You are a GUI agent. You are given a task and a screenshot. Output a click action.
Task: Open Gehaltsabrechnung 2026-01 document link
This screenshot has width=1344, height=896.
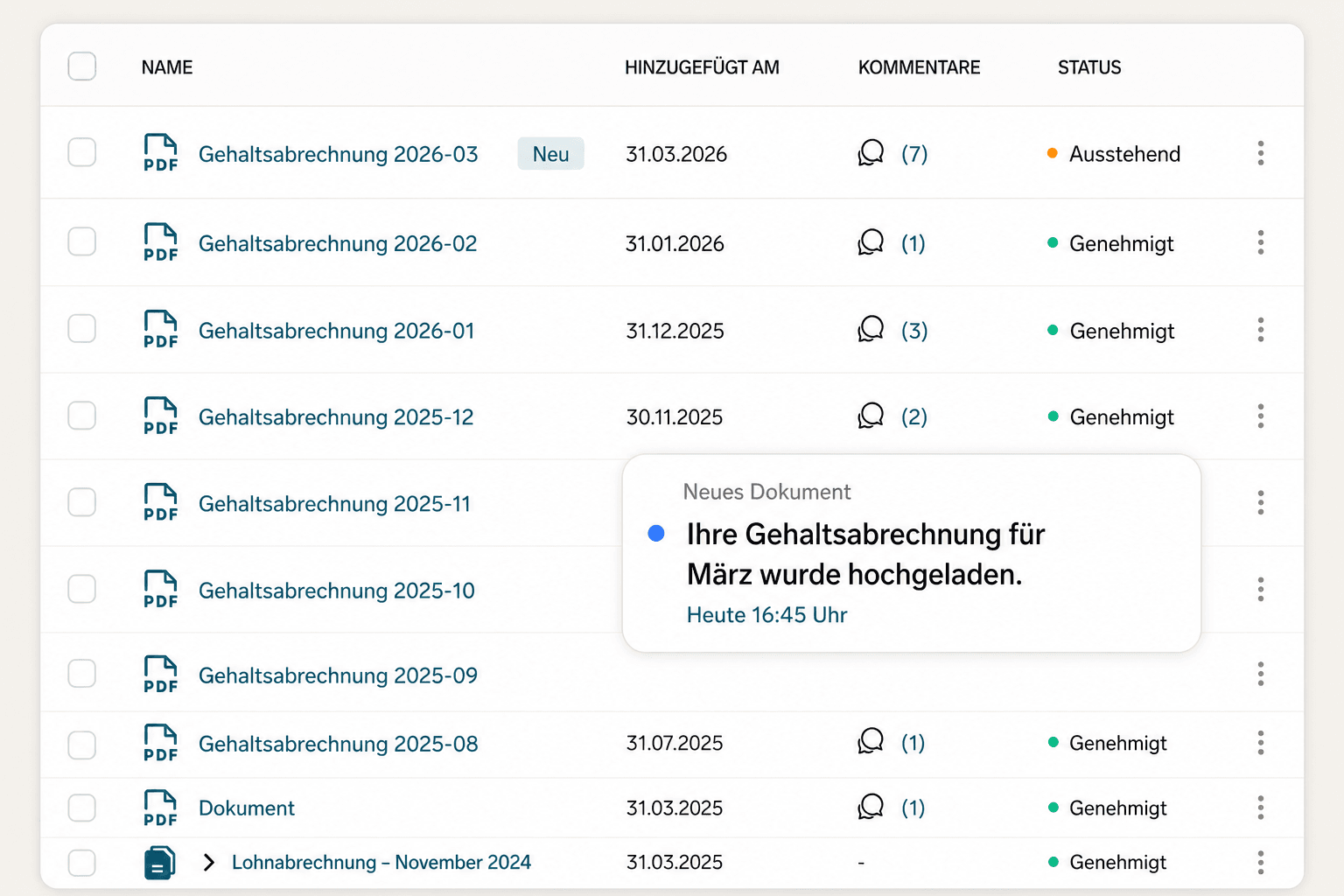click(x=337, y=331)
